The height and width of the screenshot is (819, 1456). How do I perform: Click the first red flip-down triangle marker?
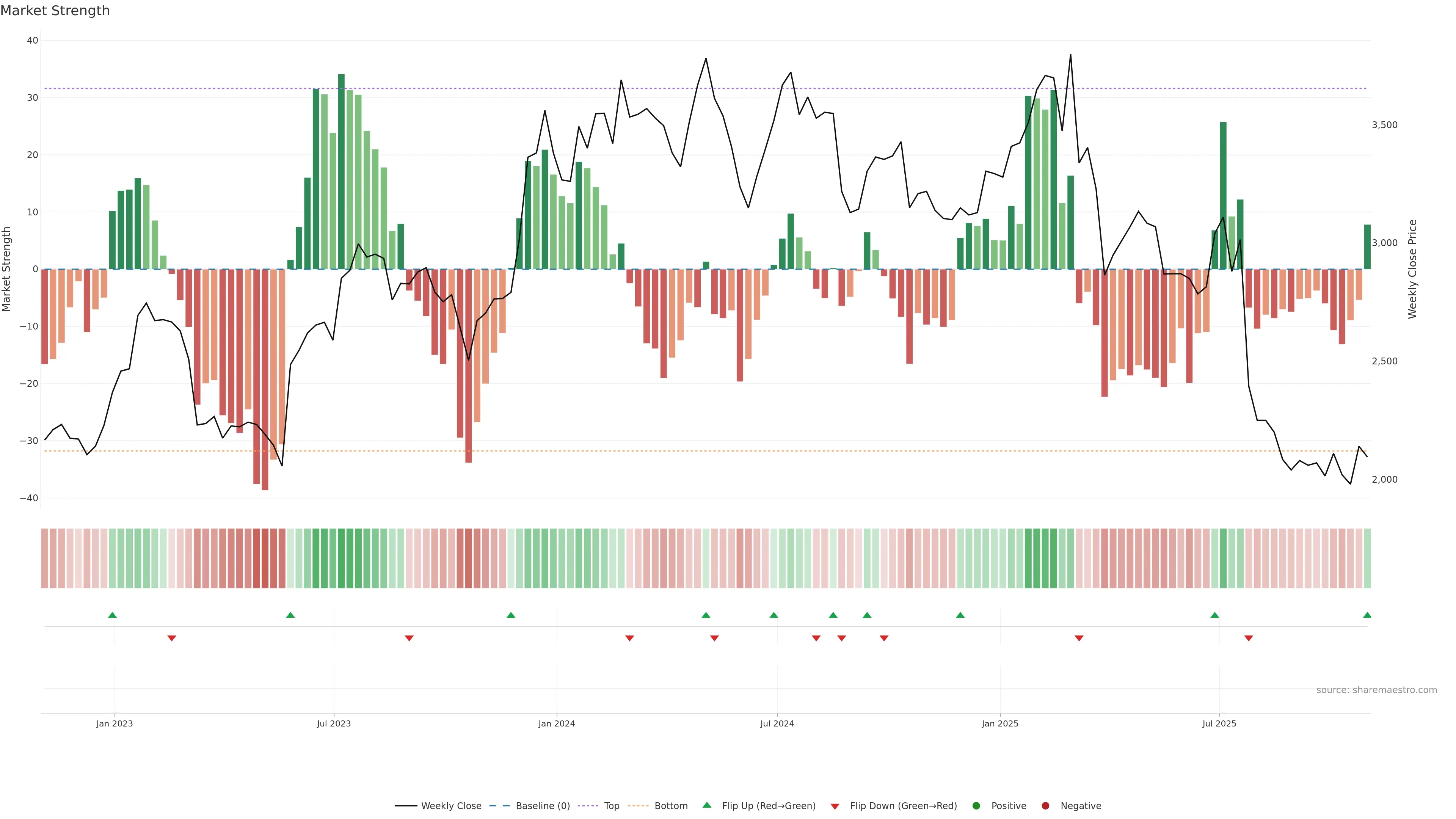pyautogui.click(x=172, y=638)
